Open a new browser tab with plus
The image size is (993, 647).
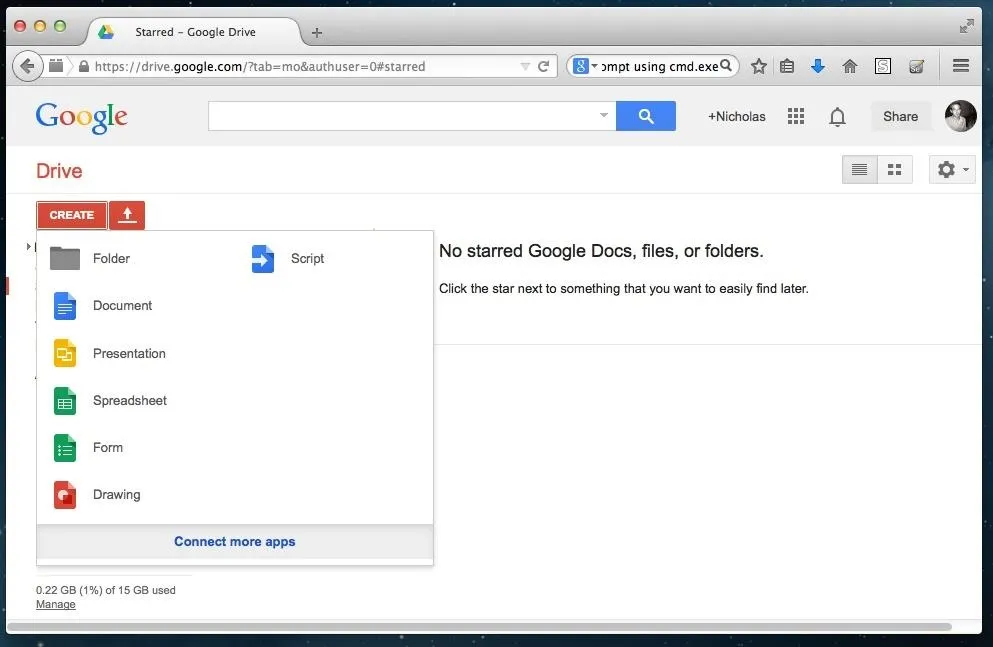pos(317,32)
